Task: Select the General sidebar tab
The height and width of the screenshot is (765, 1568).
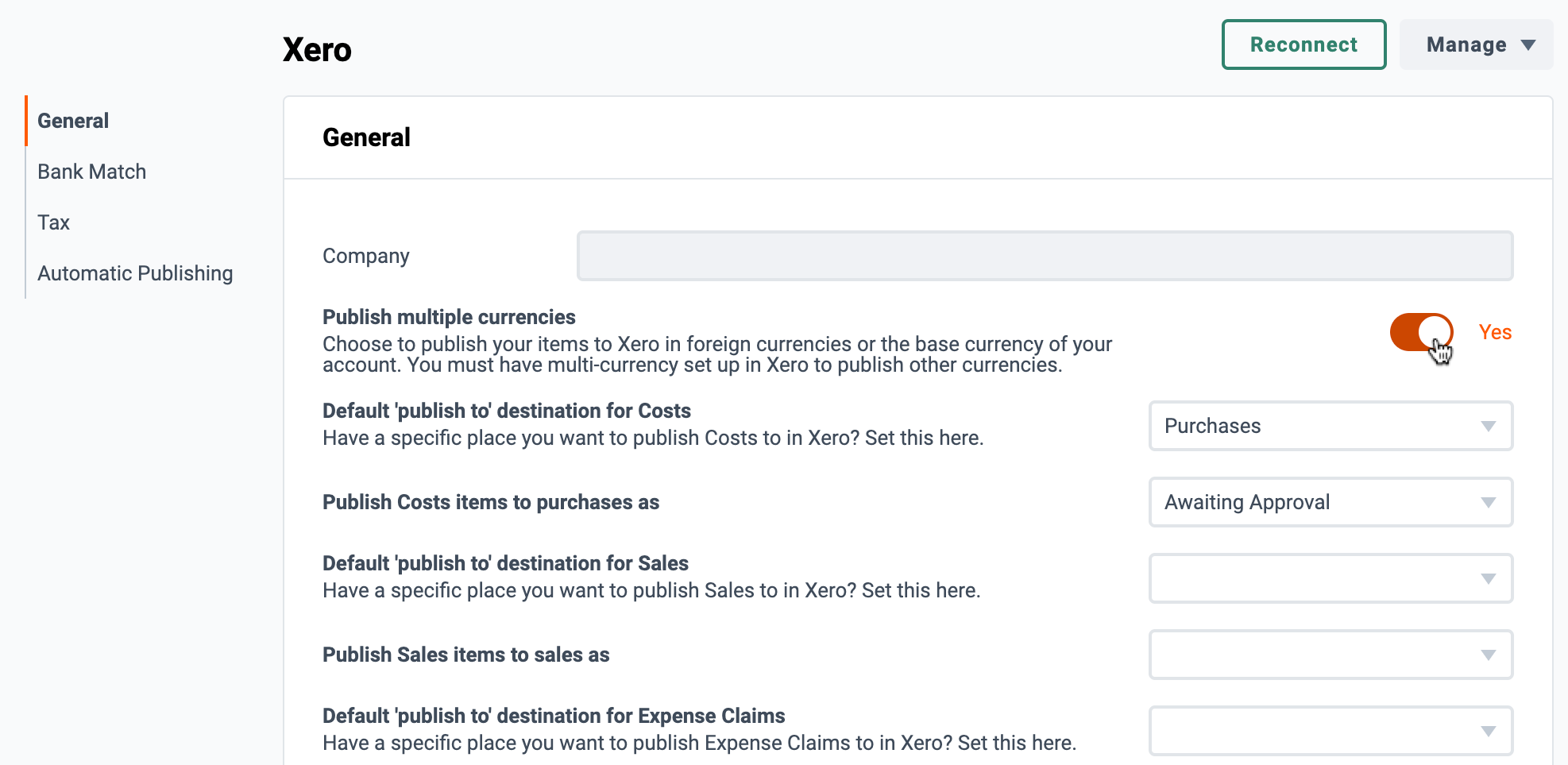Action: [73, 121]
